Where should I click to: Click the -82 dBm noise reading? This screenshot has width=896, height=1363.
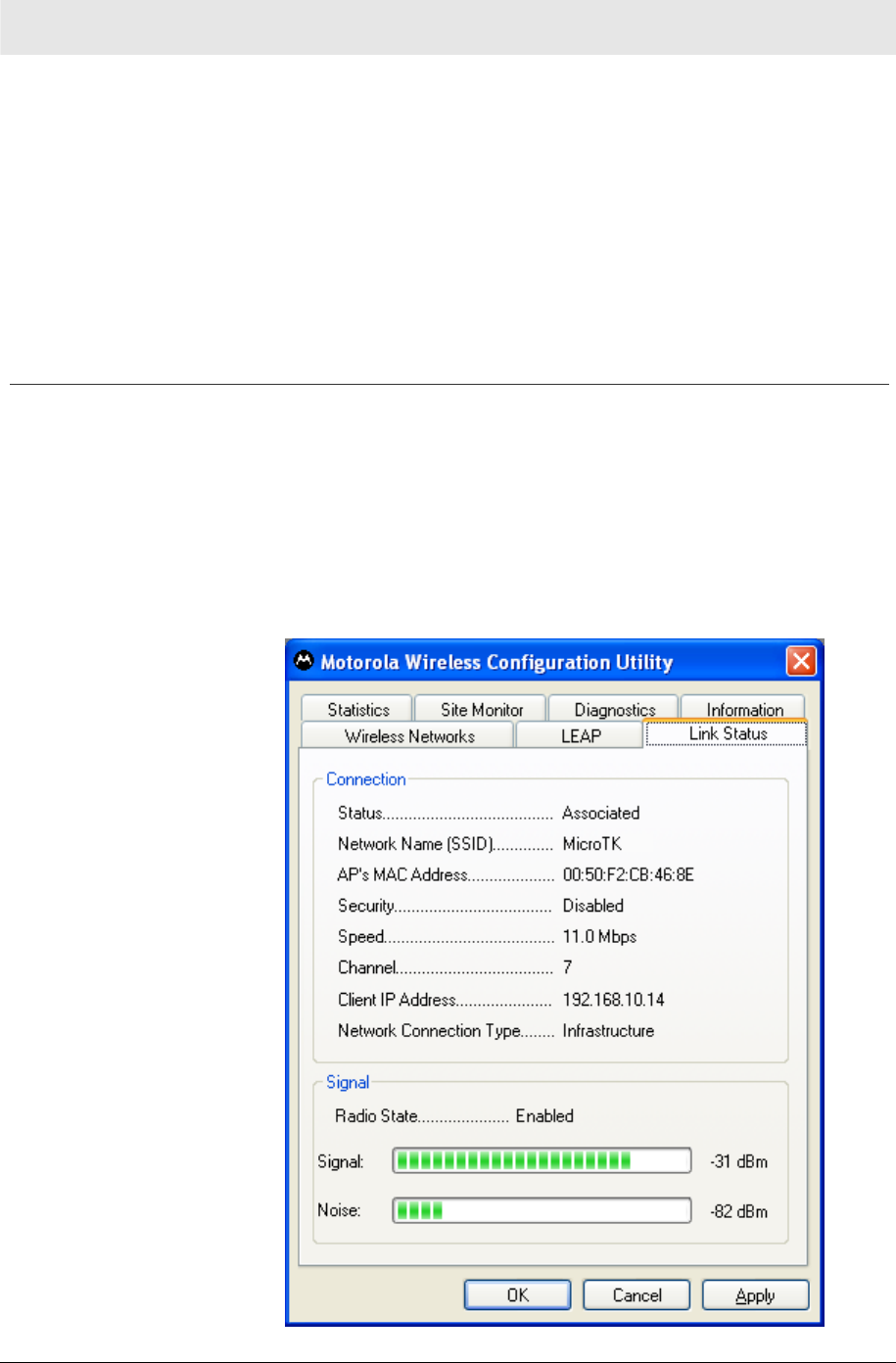coord(738,1211)
